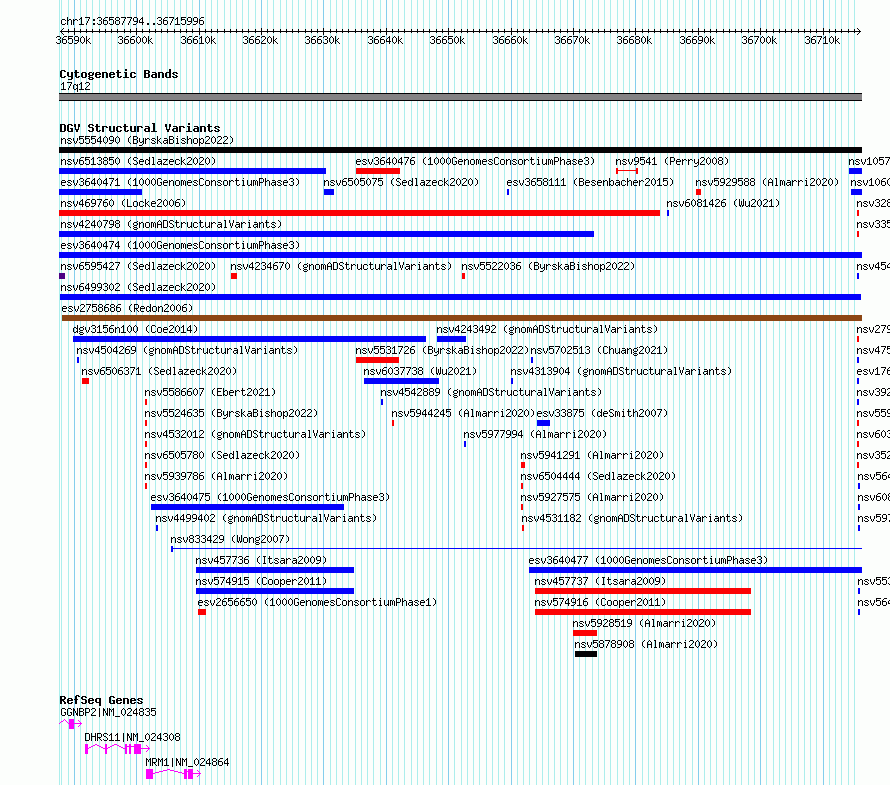Viewport: 890px width, 785px height.
Task: Click nsv574915 (Cooper2011) variant label
Action: point(261,581)
